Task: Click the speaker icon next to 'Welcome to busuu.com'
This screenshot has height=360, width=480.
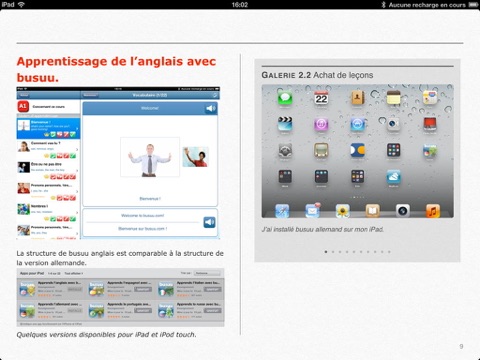Action: point(209,222)
